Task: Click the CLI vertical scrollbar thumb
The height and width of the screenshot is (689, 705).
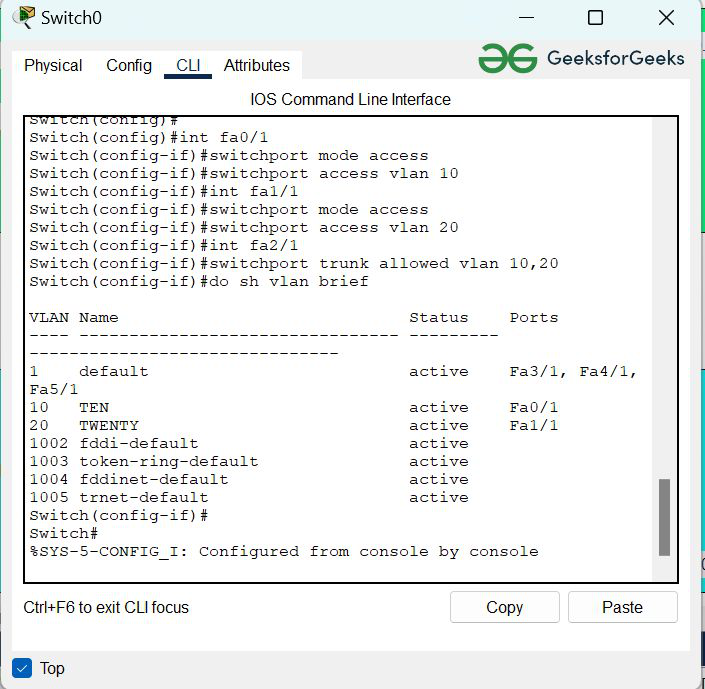Action: tap(664, 516)
